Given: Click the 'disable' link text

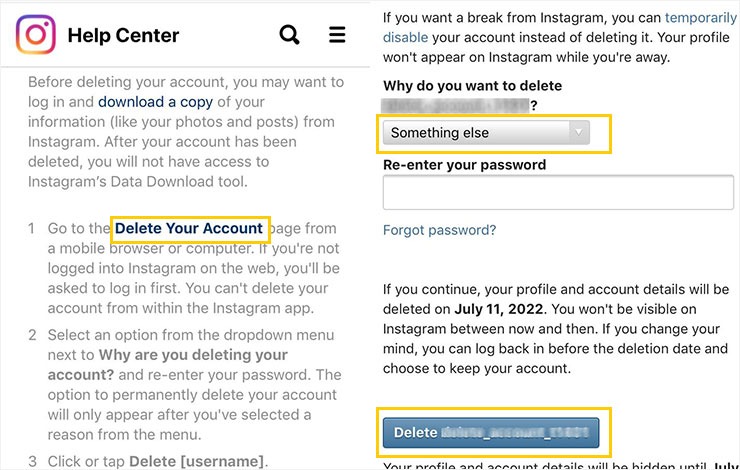Looking at the screenshot, I should click(x=405, y=37).
